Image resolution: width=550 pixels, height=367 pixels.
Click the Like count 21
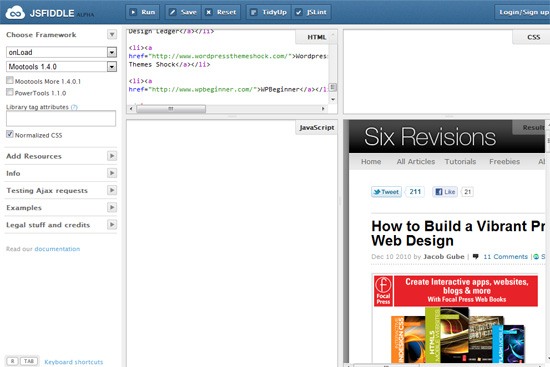coord(467,192)
